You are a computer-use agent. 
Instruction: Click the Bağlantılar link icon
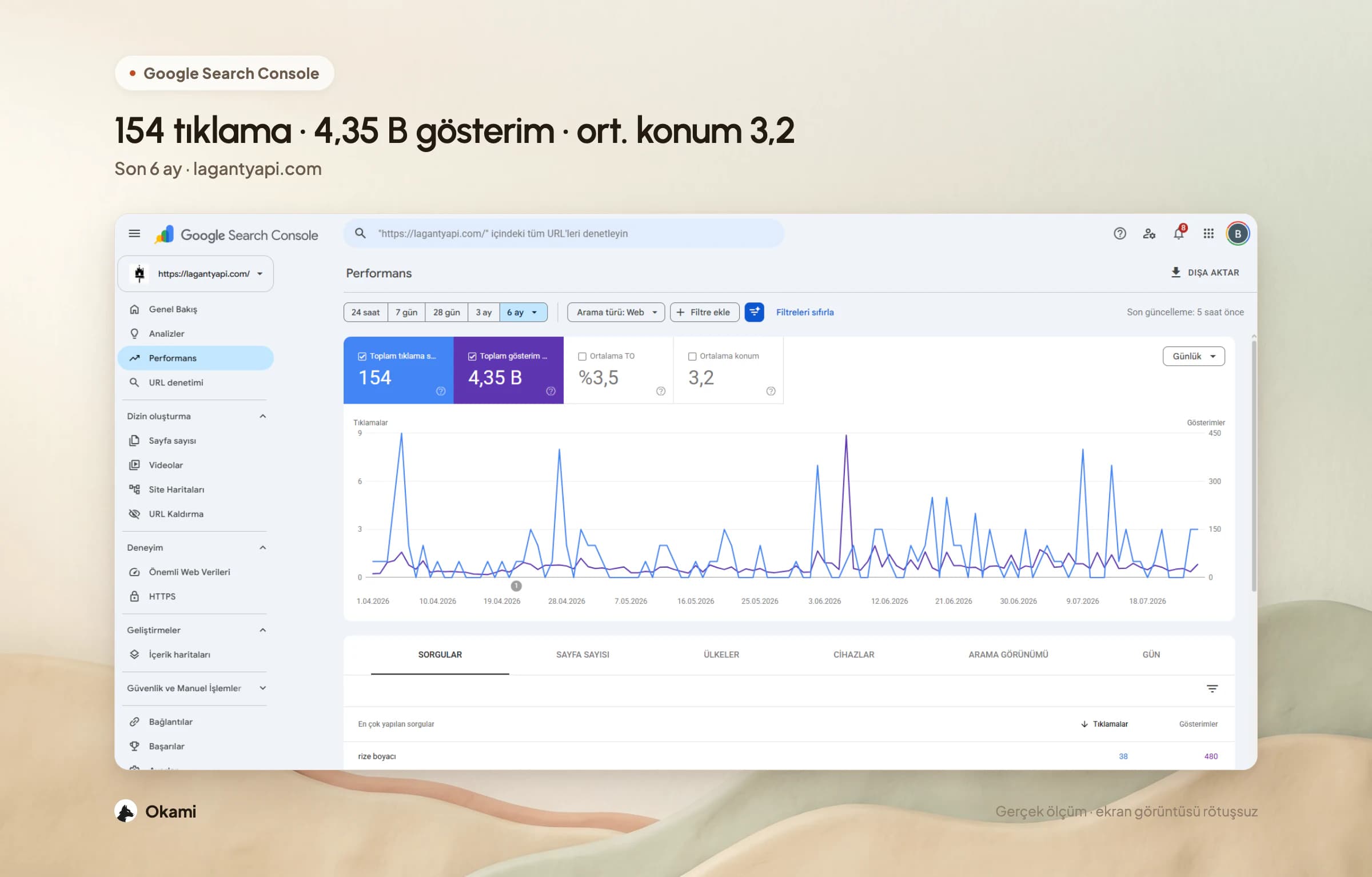pos(134,722)
